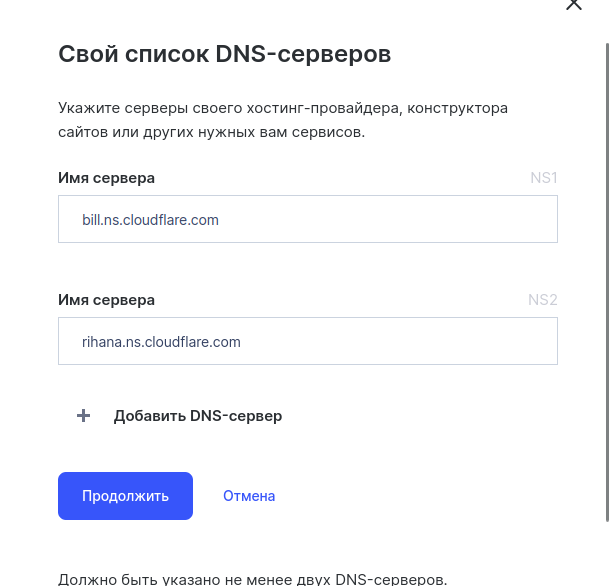Click the Отмена link
The height and width of the screenshot is (586, 610).
249,496
